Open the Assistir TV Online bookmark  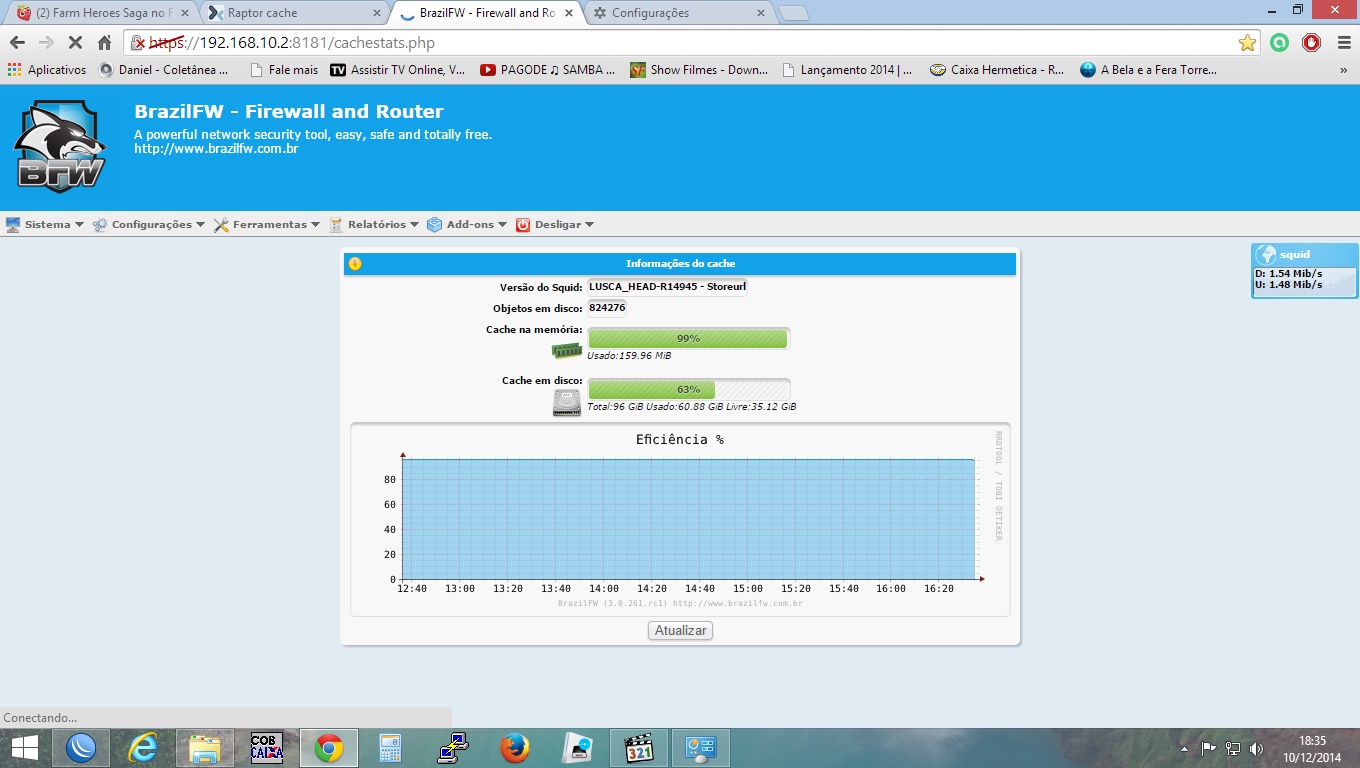coord(398,70)
